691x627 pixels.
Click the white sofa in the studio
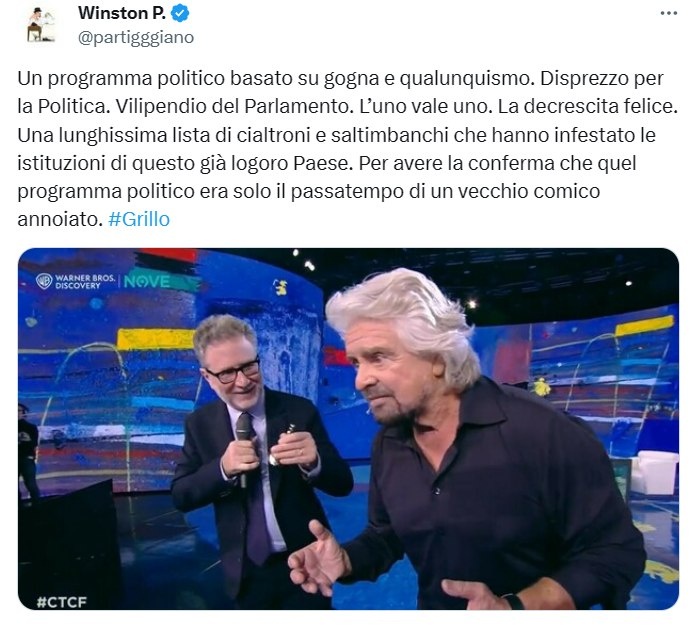(x=654, y=472)
